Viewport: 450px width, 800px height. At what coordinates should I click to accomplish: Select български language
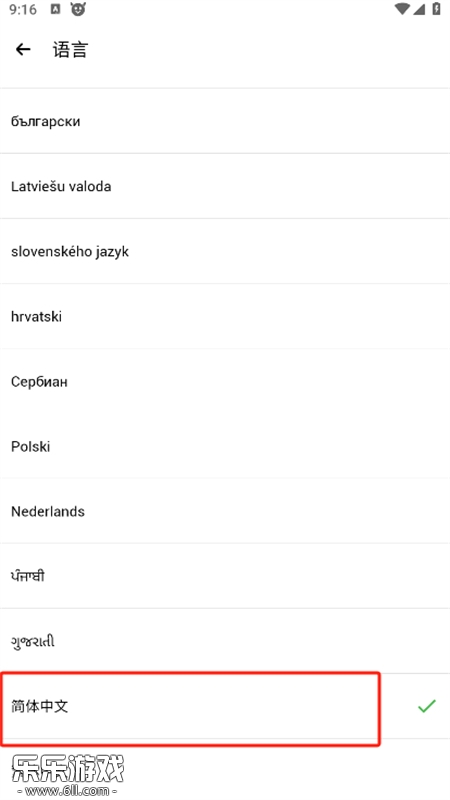(x=225, y=121)
